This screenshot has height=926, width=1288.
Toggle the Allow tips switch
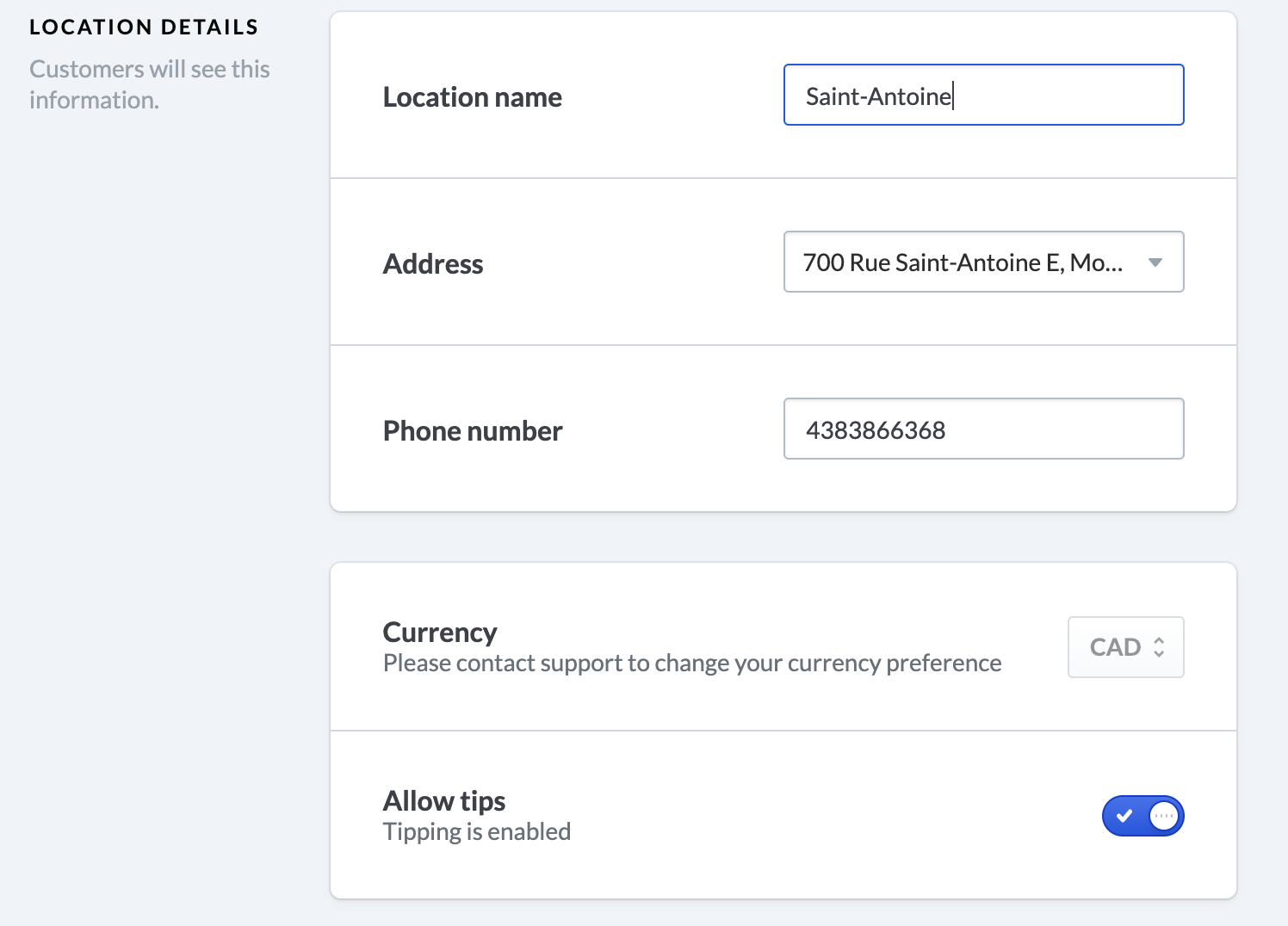[1142, 816]
